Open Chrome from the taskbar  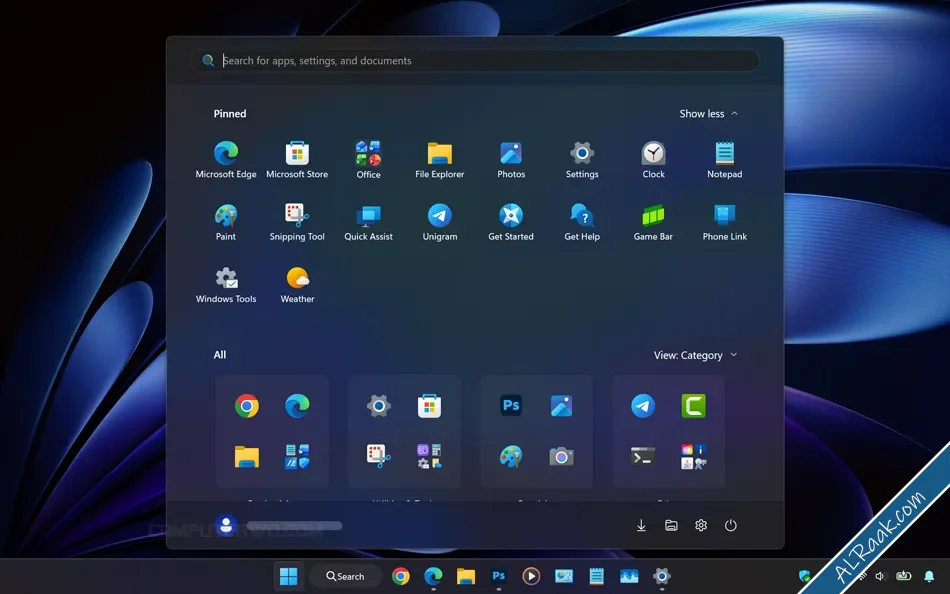pos(400,576)
